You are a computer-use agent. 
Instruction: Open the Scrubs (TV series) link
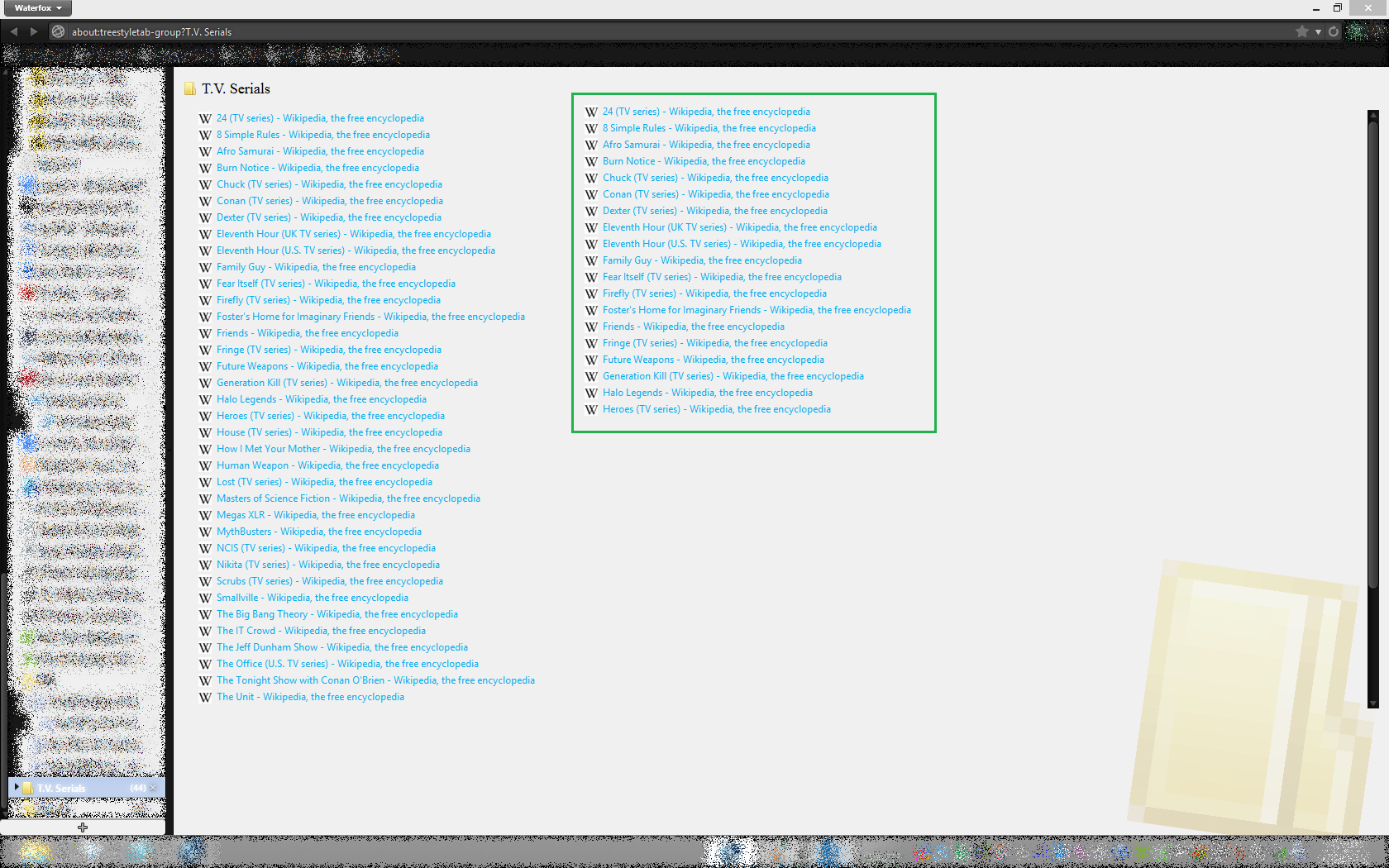(330, 581)
